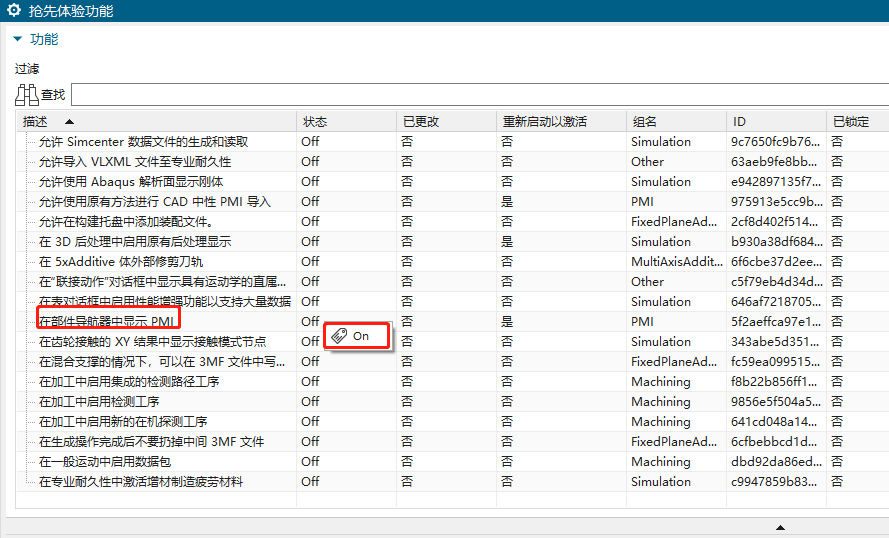Click the 功能 section header label
The height and width of the screenshot is (538, 889).
click(x=44, y=39)
